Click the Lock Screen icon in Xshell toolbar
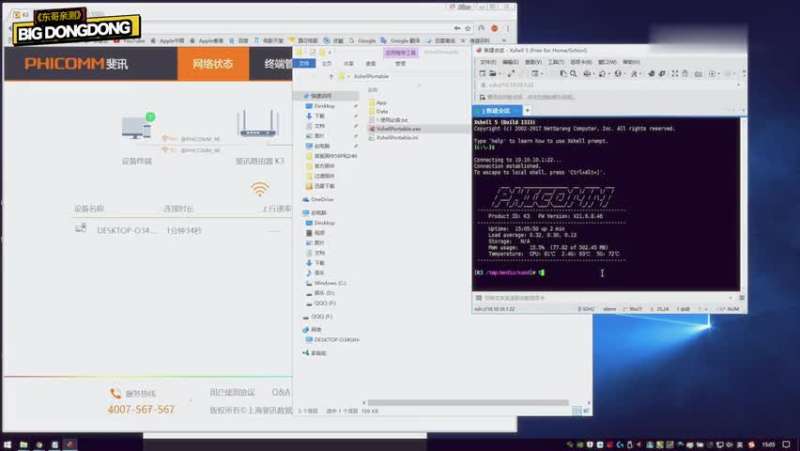Screen dimensions: 800x451 click(685, 74)
